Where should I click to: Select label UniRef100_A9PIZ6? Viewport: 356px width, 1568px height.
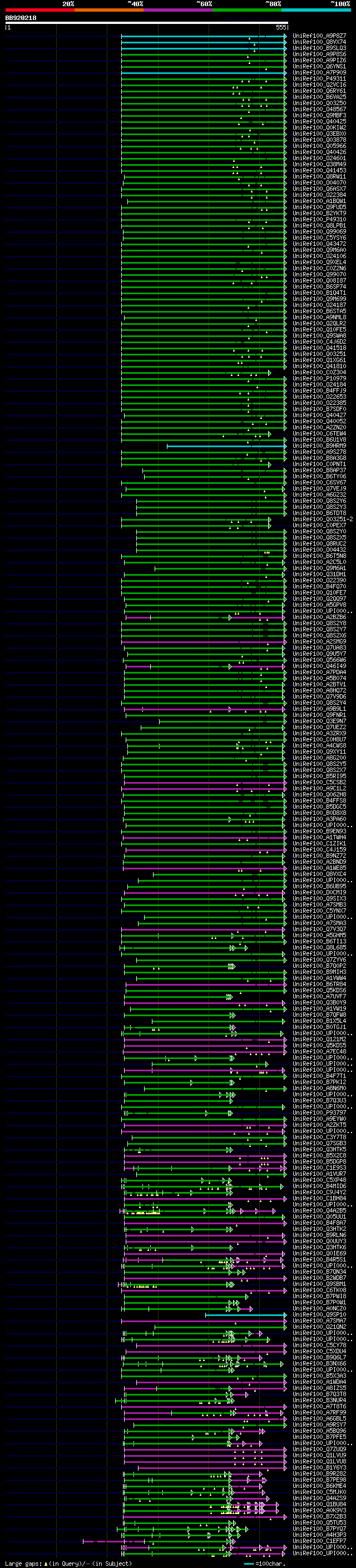(319, 60)
